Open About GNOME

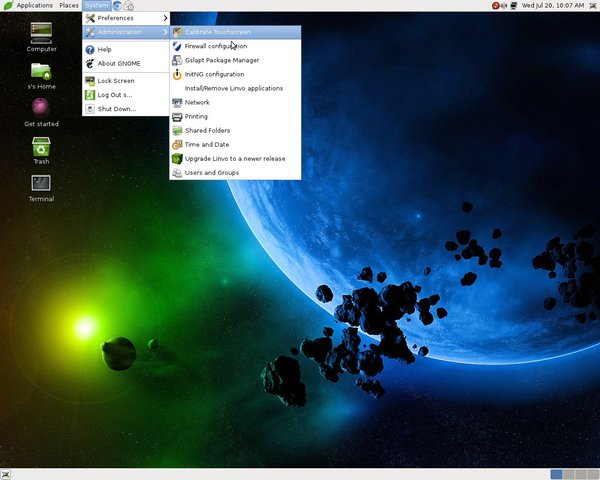coord(126,64)
